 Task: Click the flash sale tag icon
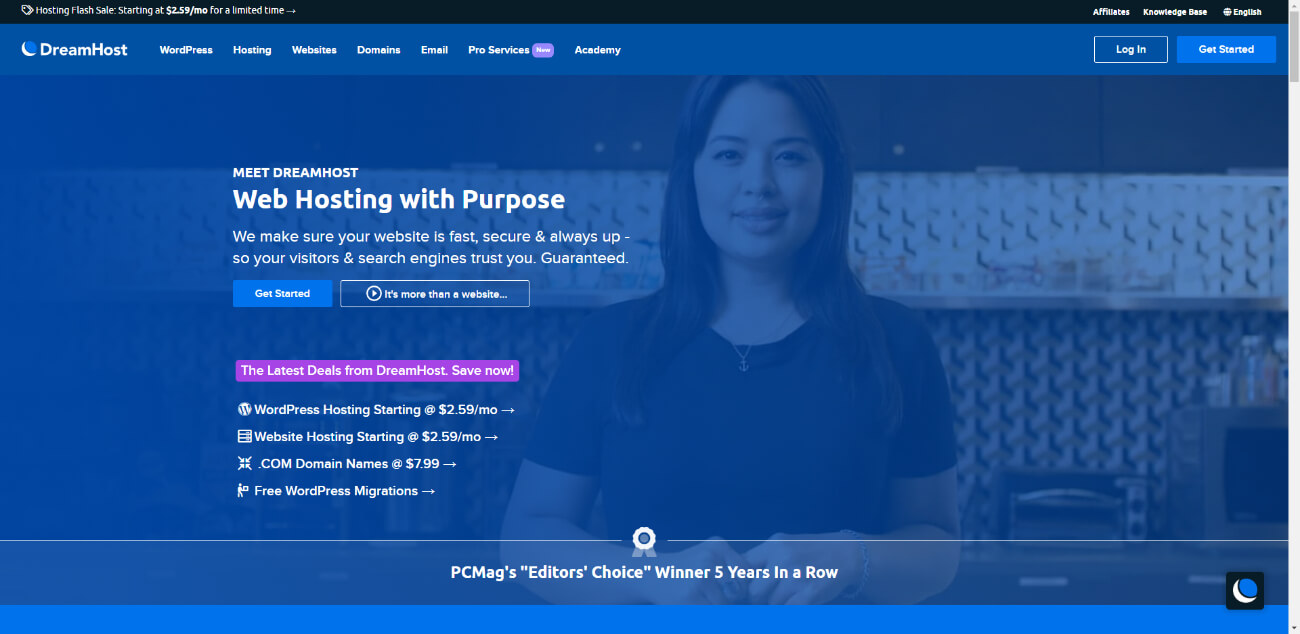27,11
